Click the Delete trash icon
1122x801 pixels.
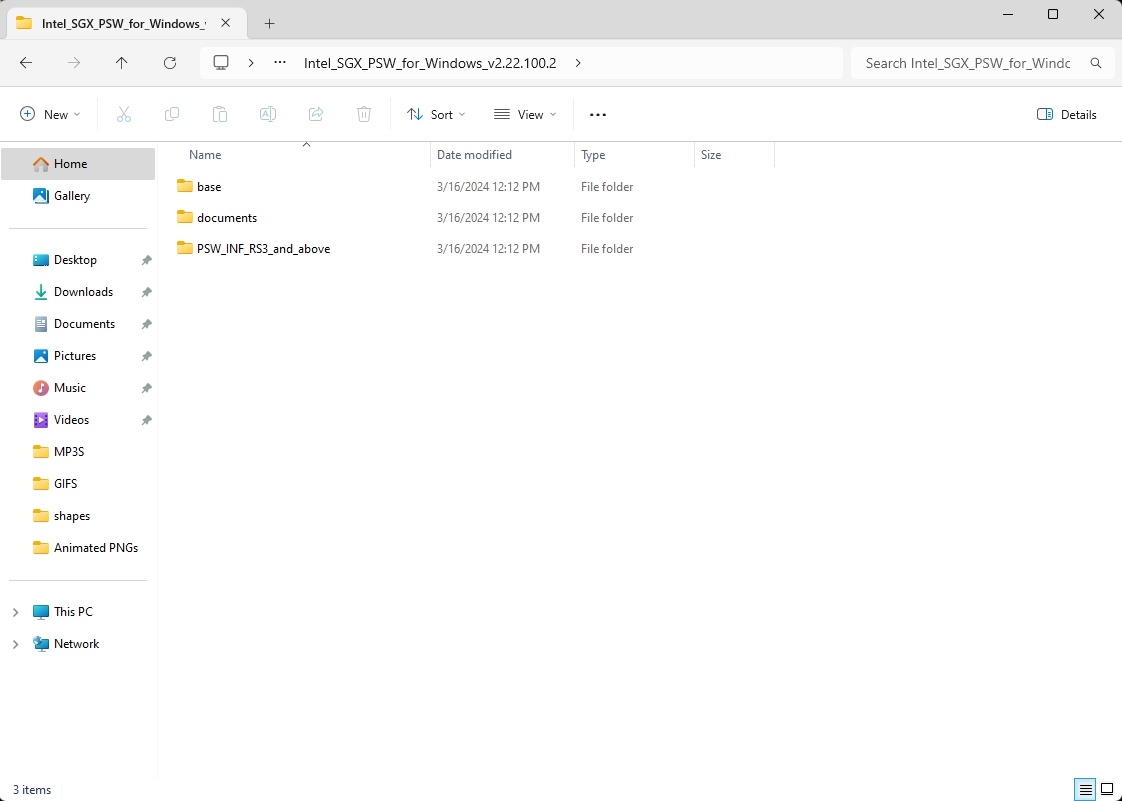tap(364, 115)
